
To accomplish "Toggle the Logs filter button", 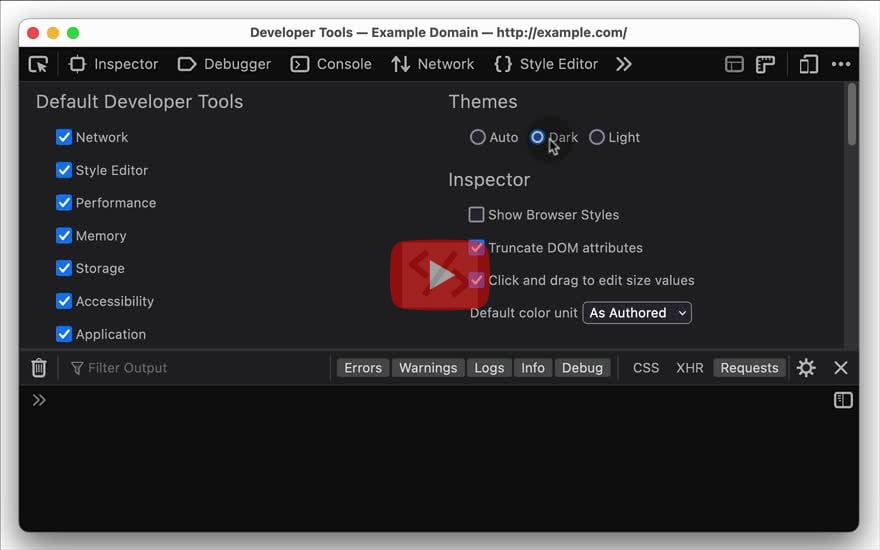I will point(489,368).
